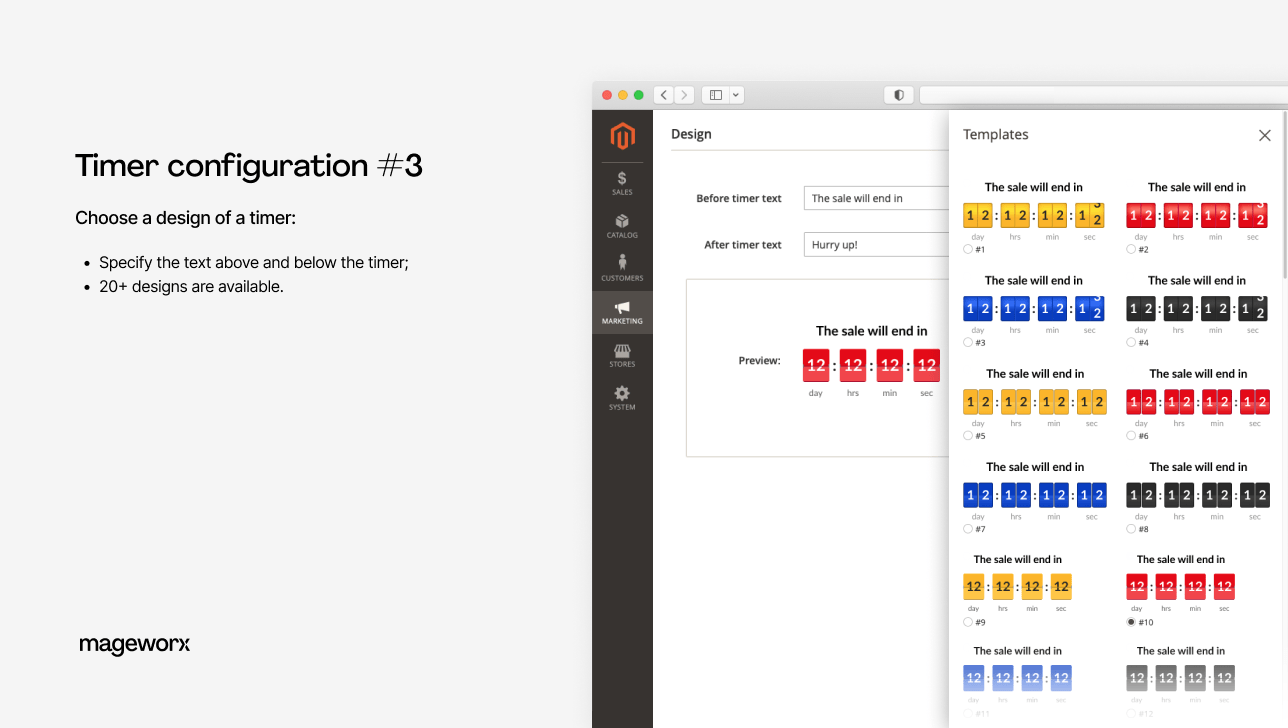Click the red #2 timer preview thumbnail
1288x728 pixels.
pos(1197,214)
